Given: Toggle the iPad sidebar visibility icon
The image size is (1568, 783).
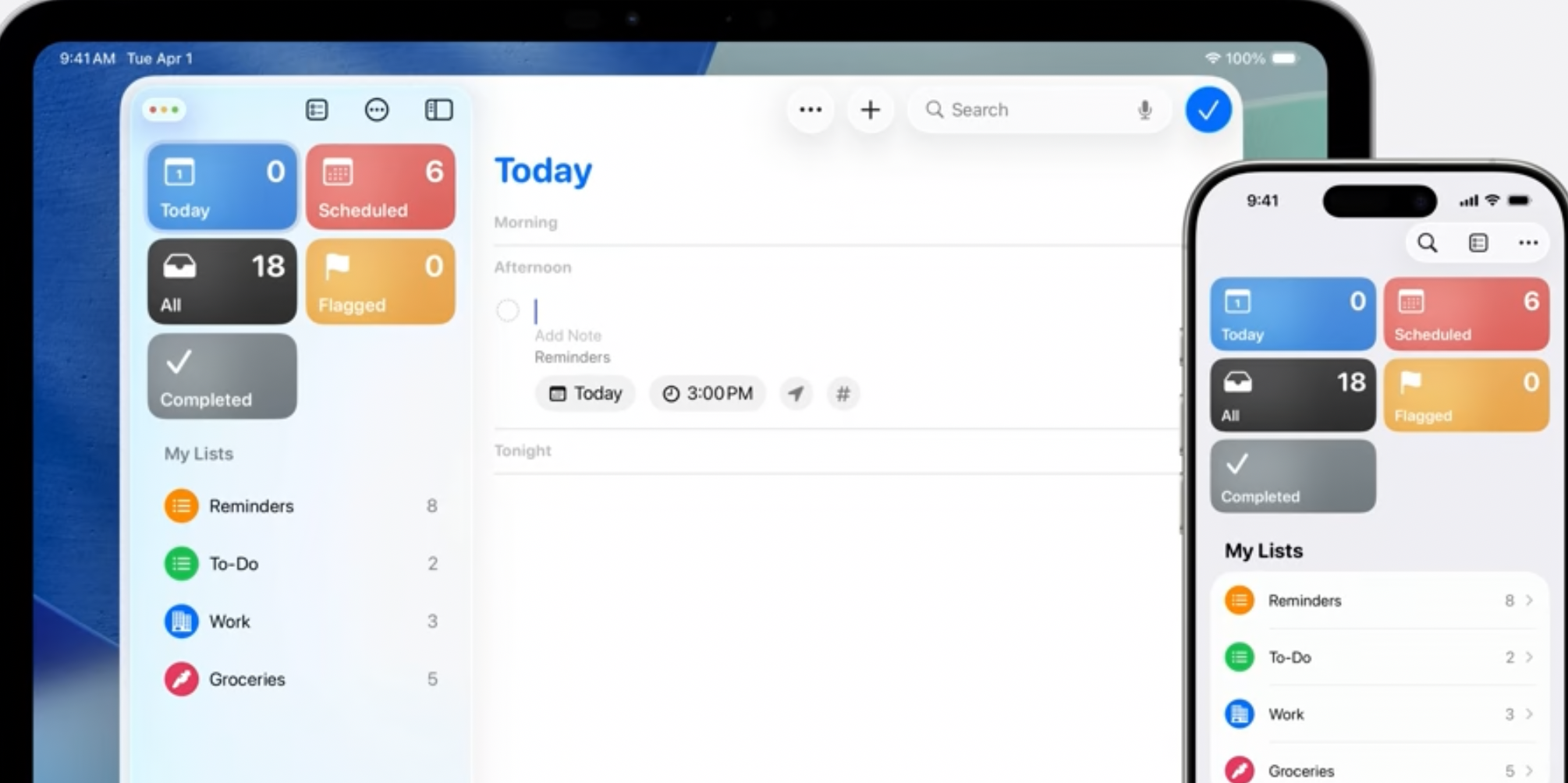Looking at the screenshot, I should coord(438,110).
